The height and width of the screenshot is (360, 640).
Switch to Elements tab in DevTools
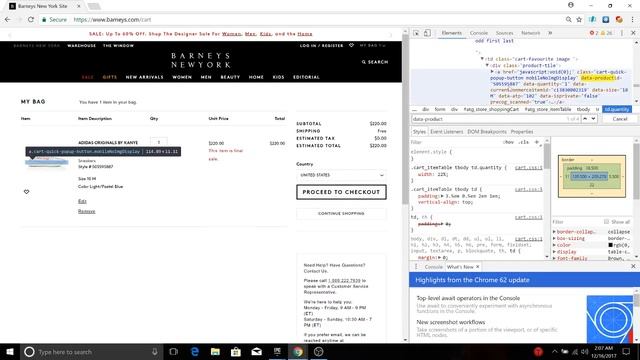point(451,33)
